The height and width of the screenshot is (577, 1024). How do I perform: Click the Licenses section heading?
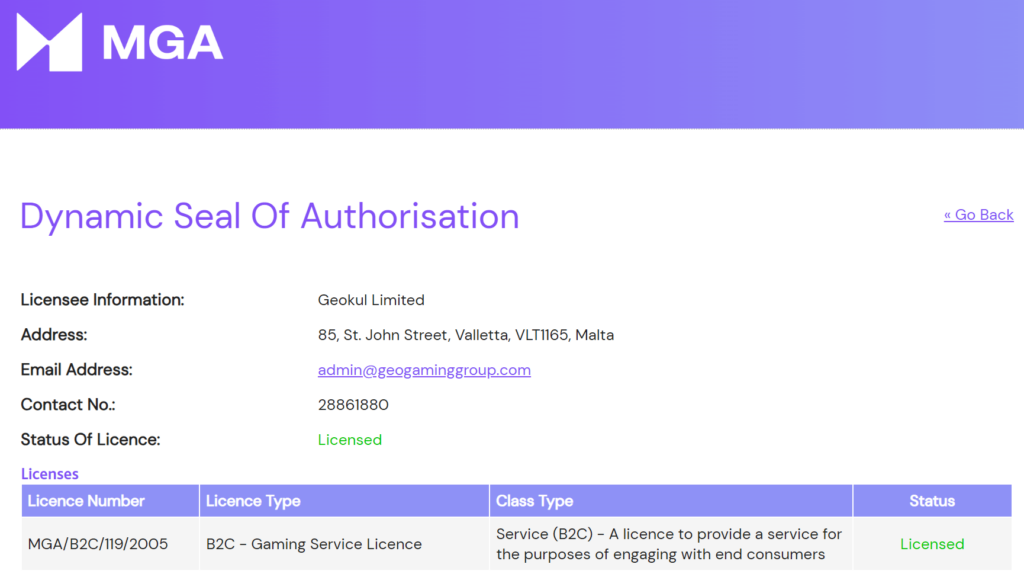pyautogui.click(x=50, y=474)
